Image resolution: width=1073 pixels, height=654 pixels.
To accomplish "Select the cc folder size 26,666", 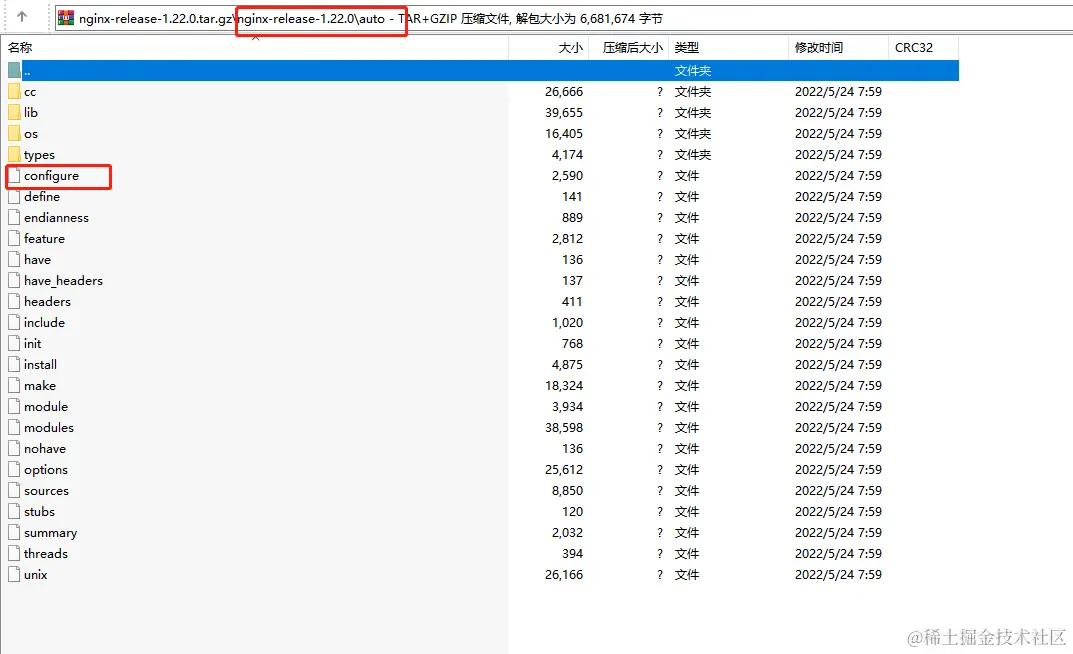I will 564,92.
